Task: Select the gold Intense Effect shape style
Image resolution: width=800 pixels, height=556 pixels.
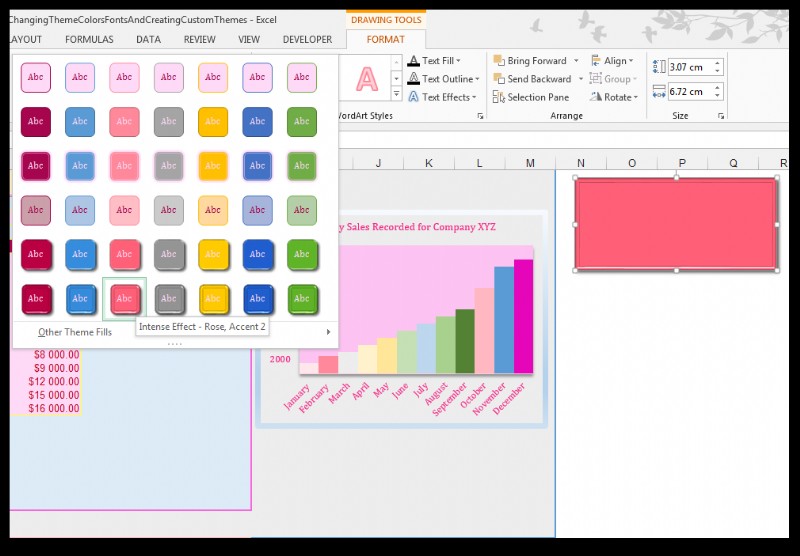Action: (213, 298)
